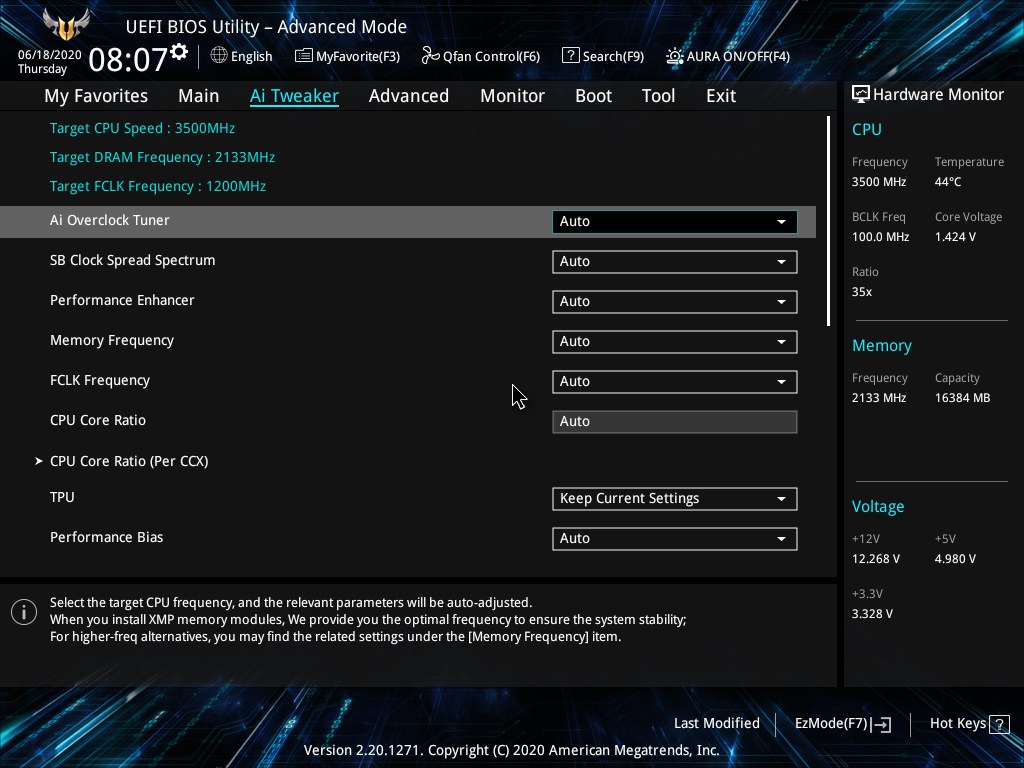
Task: Open the Boot menu
Action: 593,95
